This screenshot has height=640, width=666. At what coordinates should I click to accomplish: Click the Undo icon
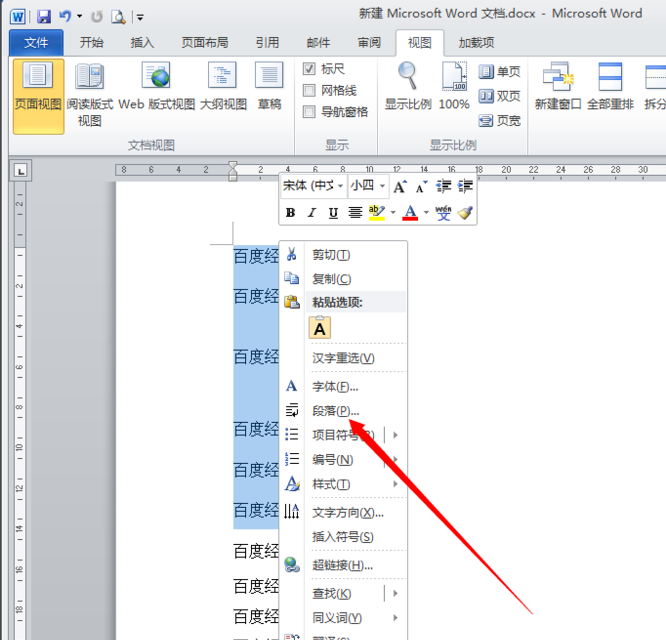point(64,17)
